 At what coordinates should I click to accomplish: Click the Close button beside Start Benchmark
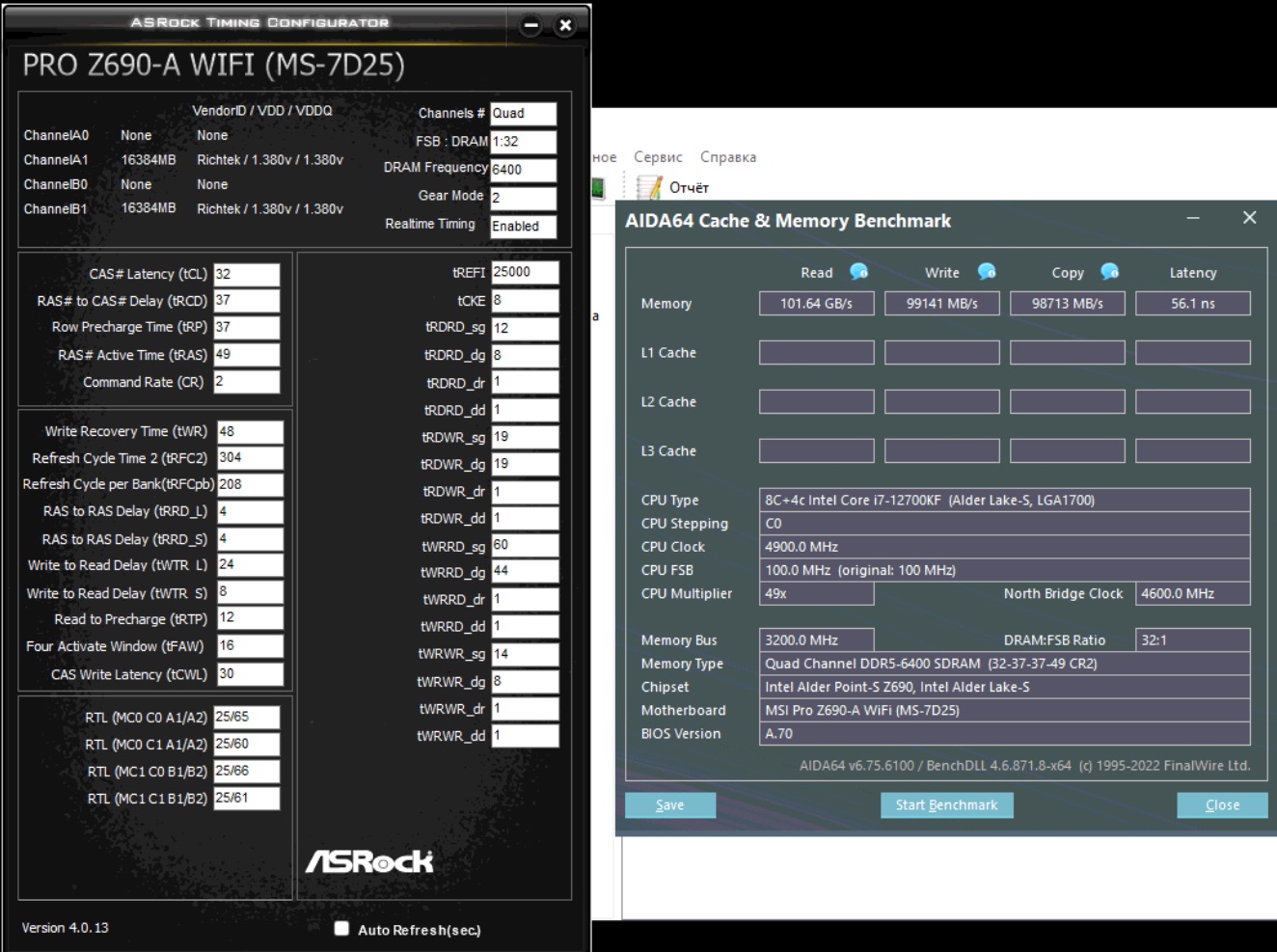1222,805
